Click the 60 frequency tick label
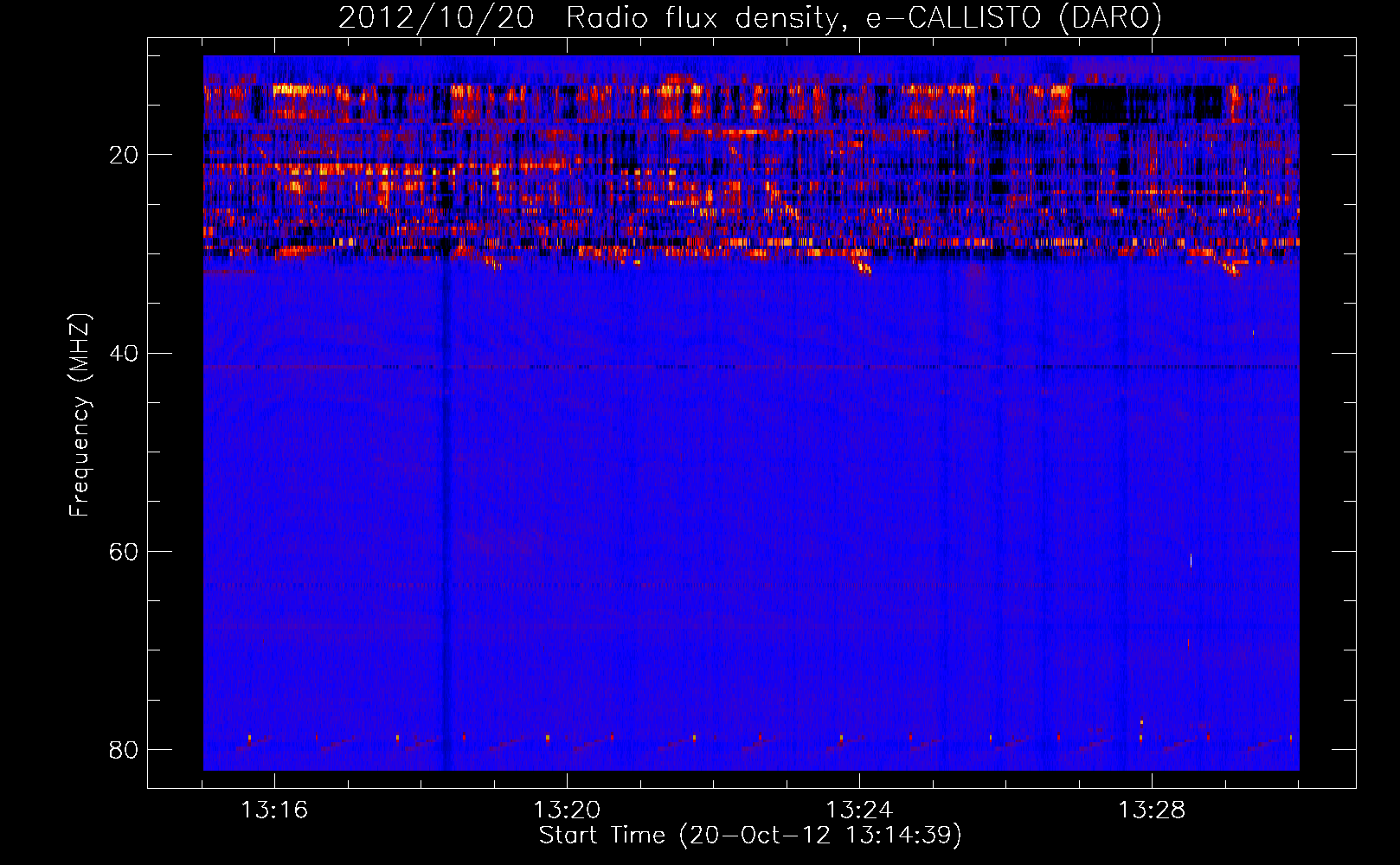The width and height of the screenshot is (1400, 865). pos(124,551)
